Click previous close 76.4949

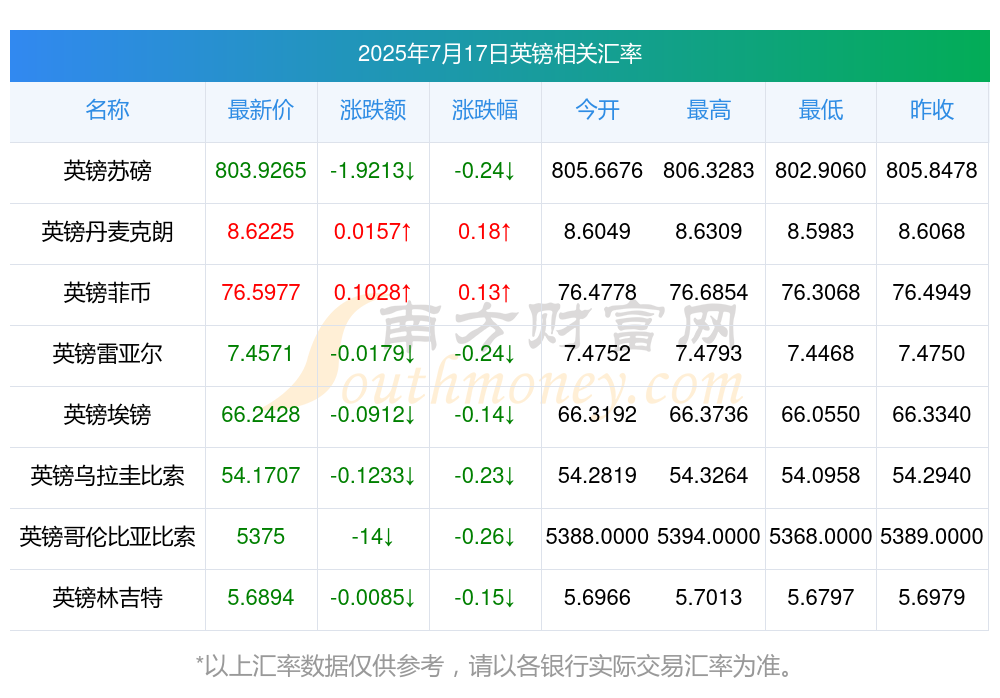coord(932,293)
